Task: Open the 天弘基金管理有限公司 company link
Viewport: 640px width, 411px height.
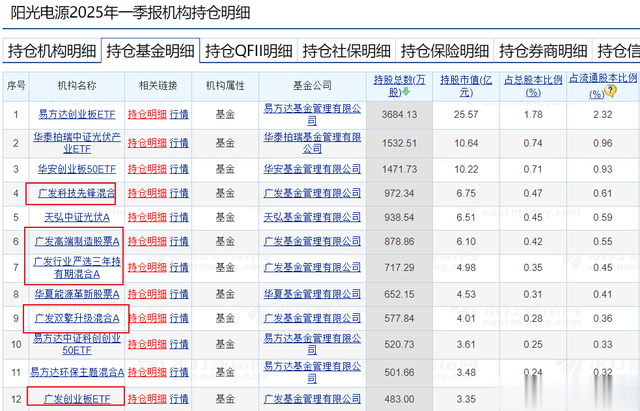Action: (312, 217)
